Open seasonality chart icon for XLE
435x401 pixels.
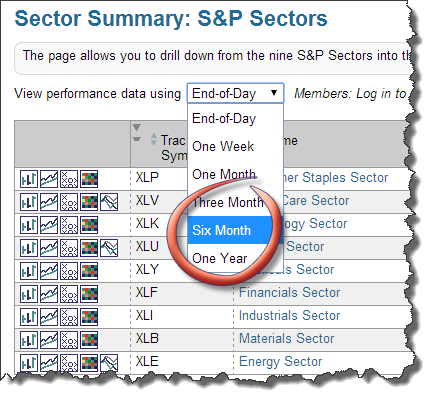pyautogui.click(x=109, y=363)
